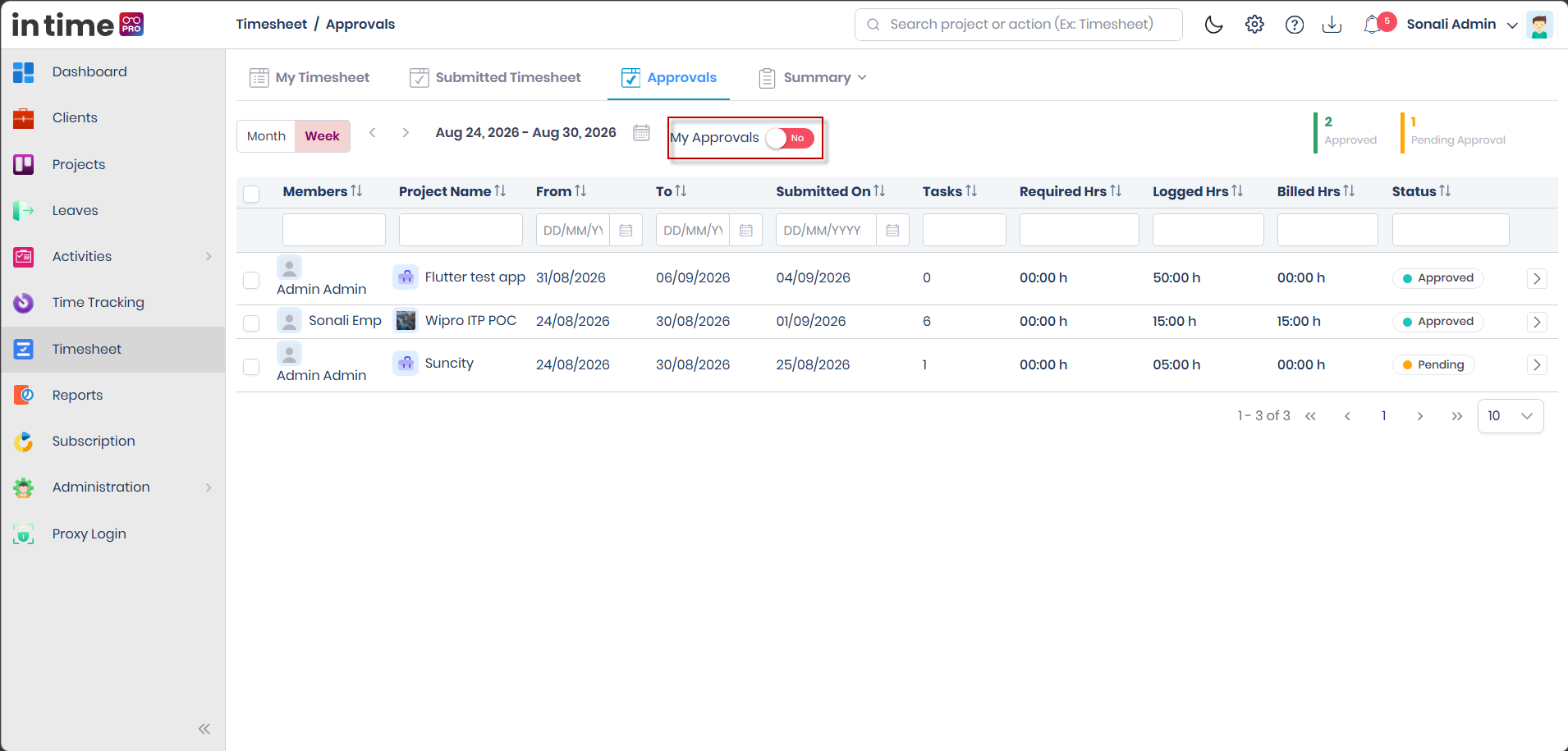This screenshot has height=751, width=1568.
Task: Open My Timesheet tab
Action: click(x=309, y=77)
